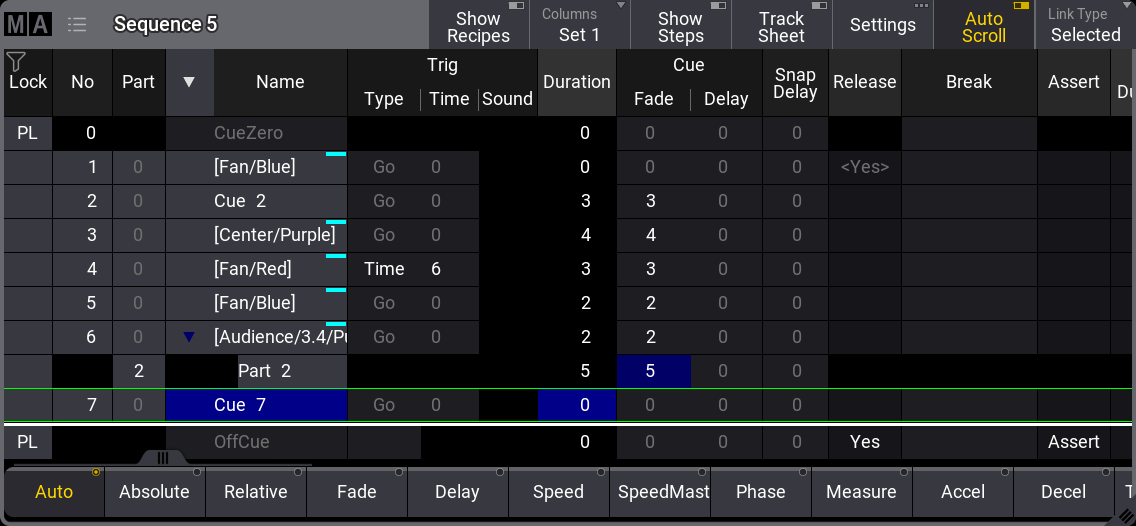Image resolution: width=1136 pixels, height=526 pixels.
Task: Open the Columns Set 1 dropdown
Action: tap(579, 26)
